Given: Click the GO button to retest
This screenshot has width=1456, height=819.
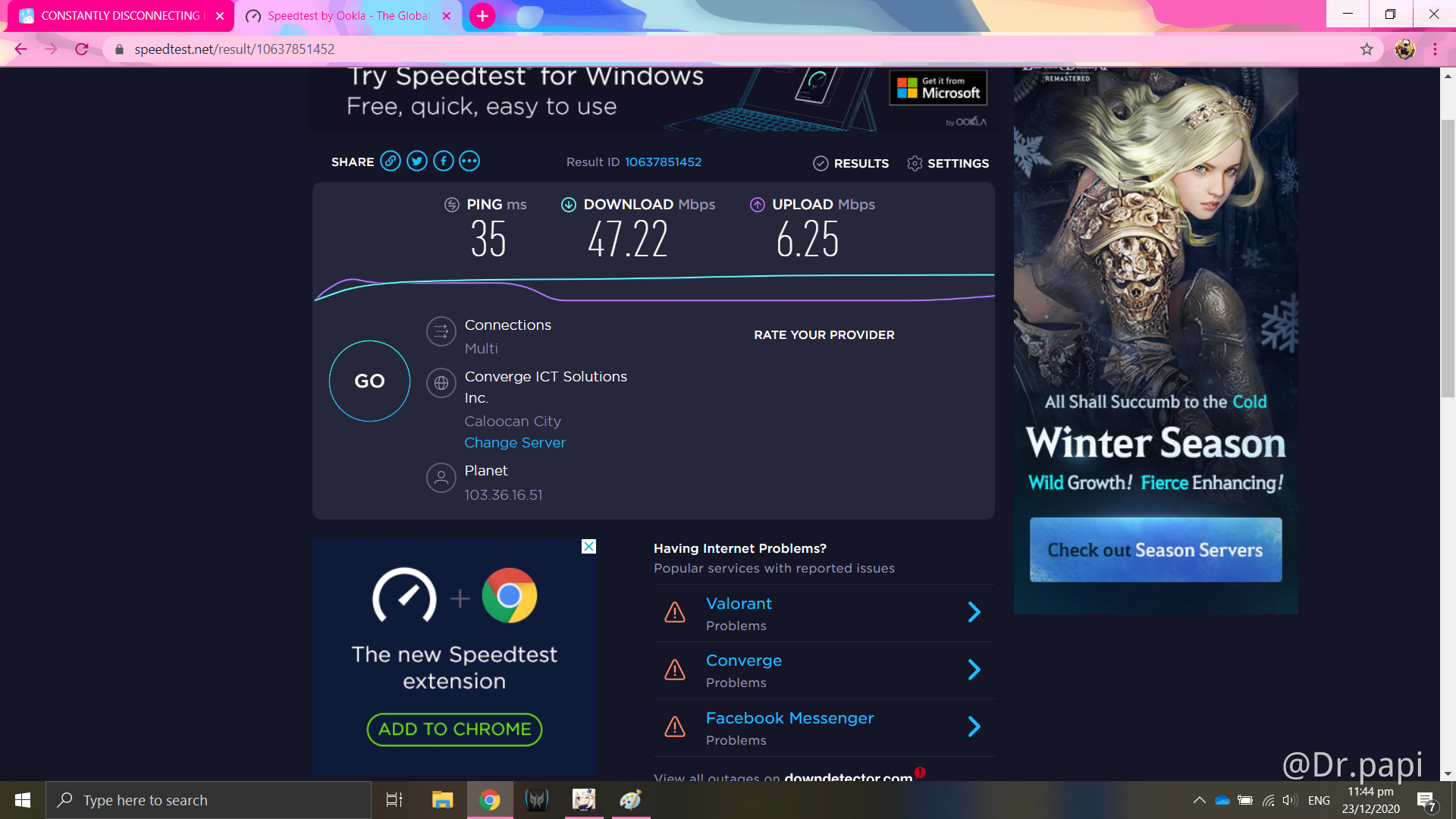Looking at the screenshot, I should [x=370, y=381].
